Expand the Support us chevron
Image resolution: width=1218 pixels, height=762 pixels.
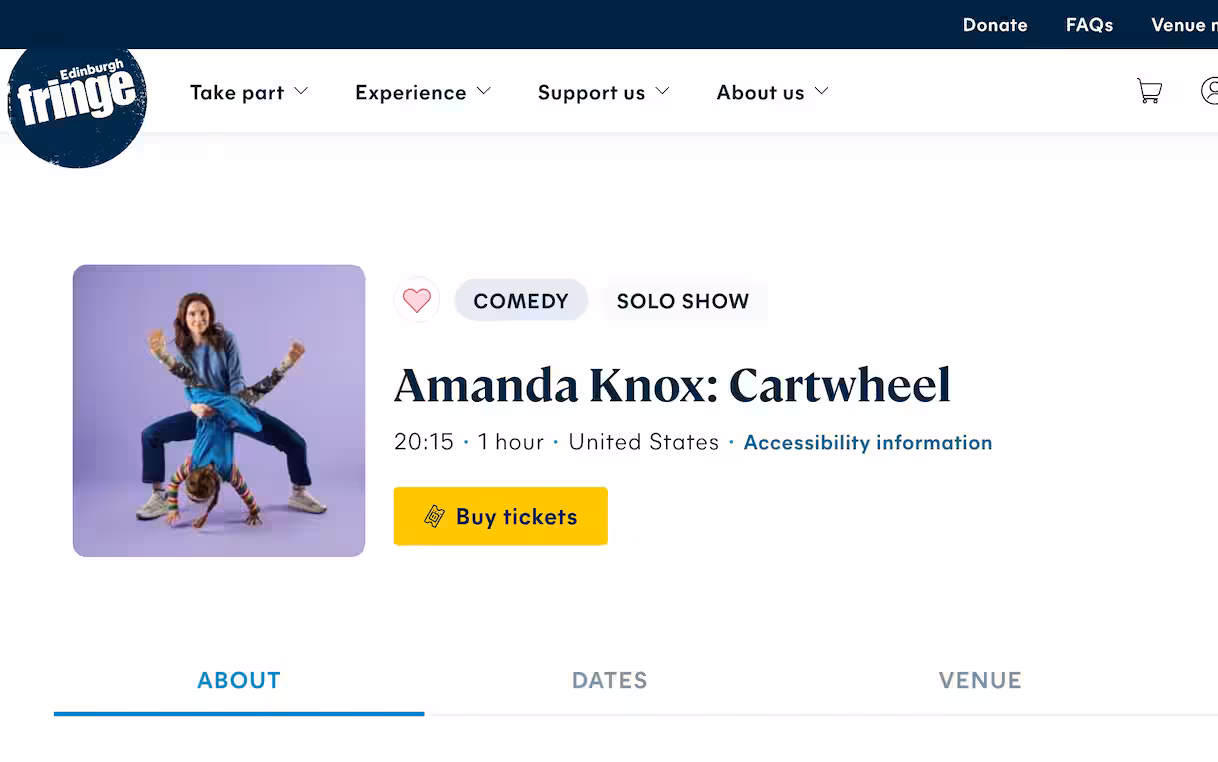662,91
